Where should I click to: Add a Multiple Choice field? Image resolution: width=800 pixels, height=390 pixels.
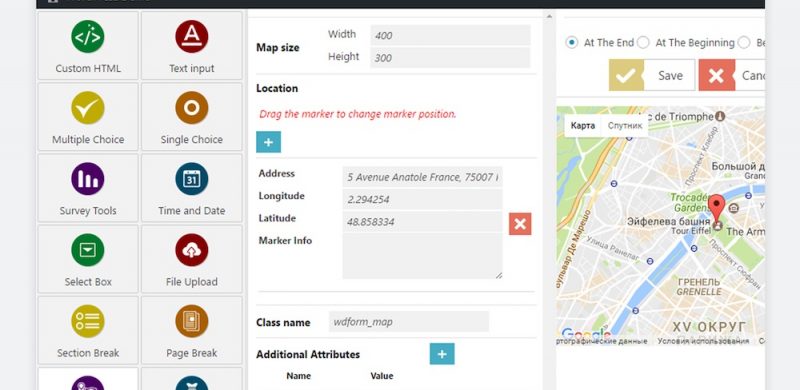(x=88, y=117)
